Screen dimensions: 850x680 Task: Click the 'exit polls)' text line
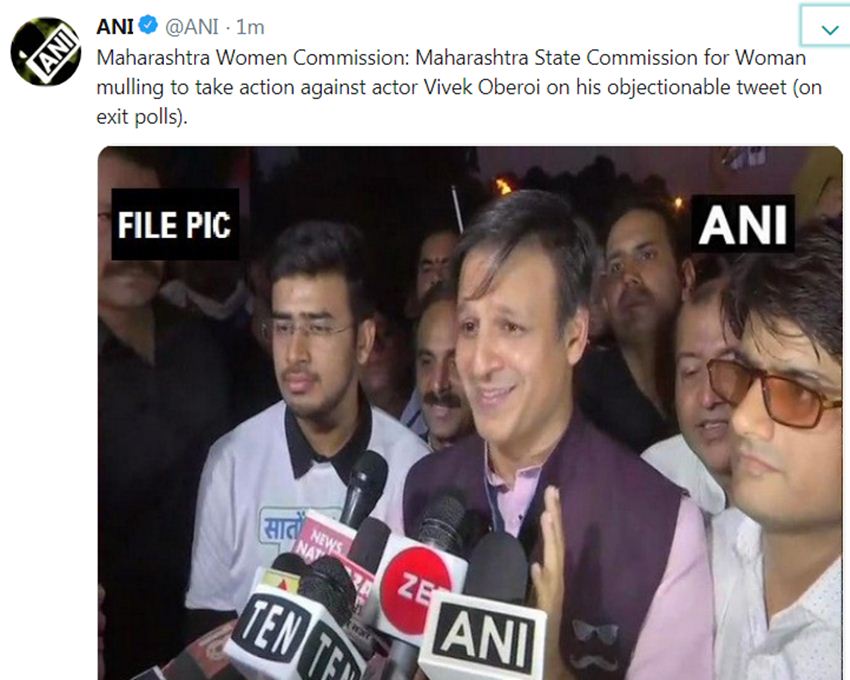[x=141, y=117]
